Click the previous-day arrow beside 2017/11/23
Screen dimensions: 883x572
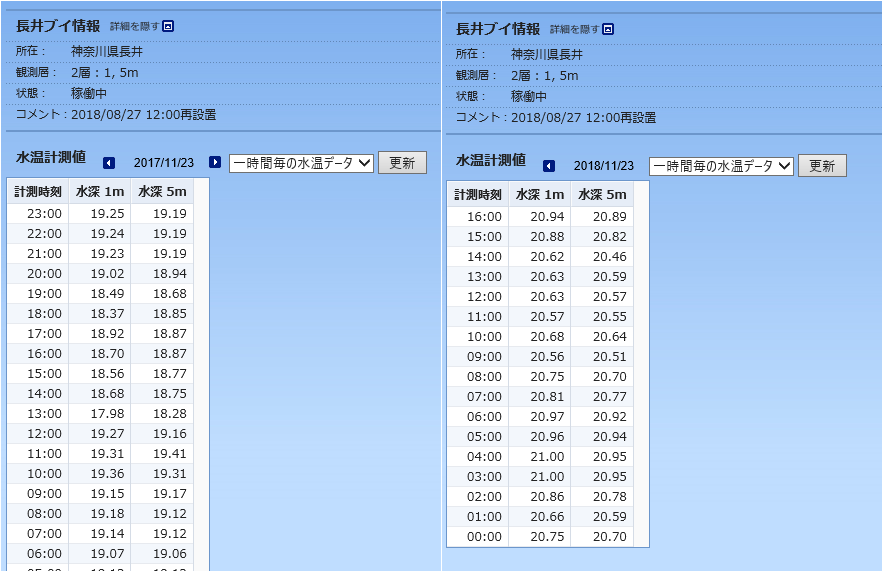tap(109, 163)
